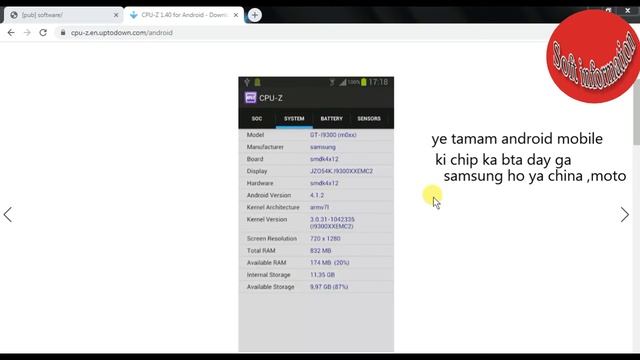The width and height of the screenshot is (640, 360).
Task: Click the 'Kernel Architecture' row label
Action: pyautogui.click(x=273, y=207)
